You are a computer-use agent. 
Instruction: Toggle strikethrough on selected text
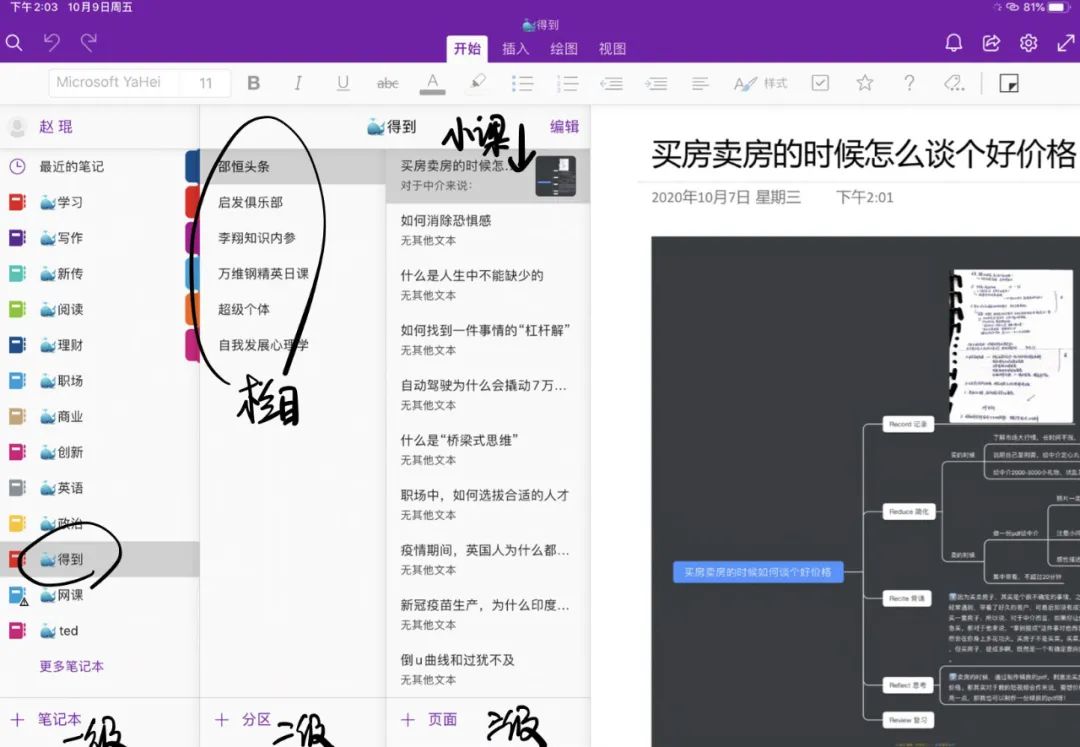[388, 83]
